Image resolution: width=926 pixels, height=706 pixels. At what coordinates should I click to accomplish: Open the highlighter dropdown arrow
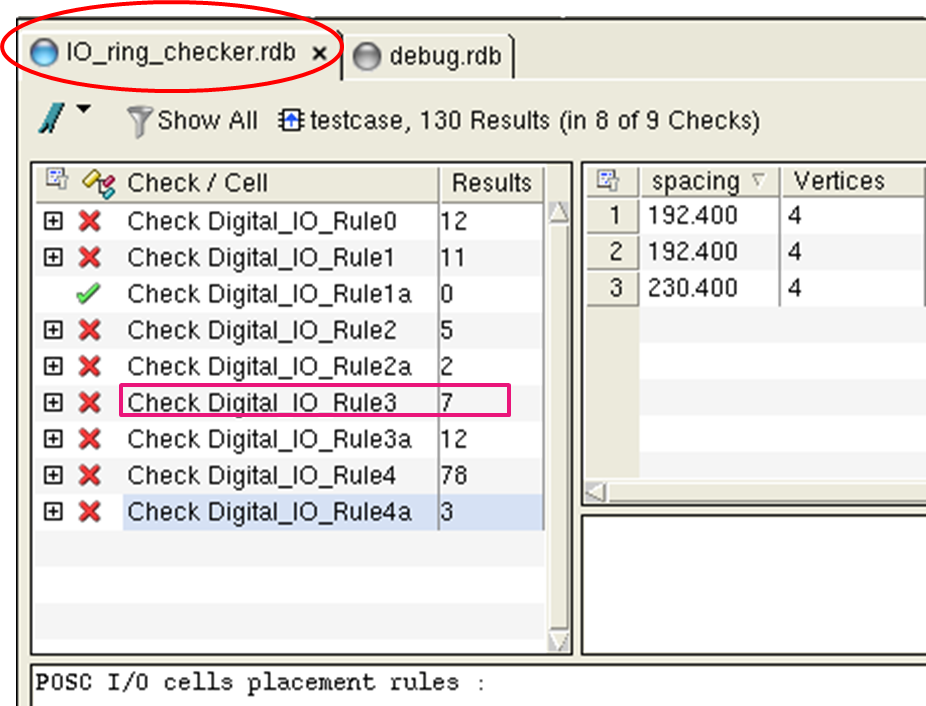click(84, 109)
